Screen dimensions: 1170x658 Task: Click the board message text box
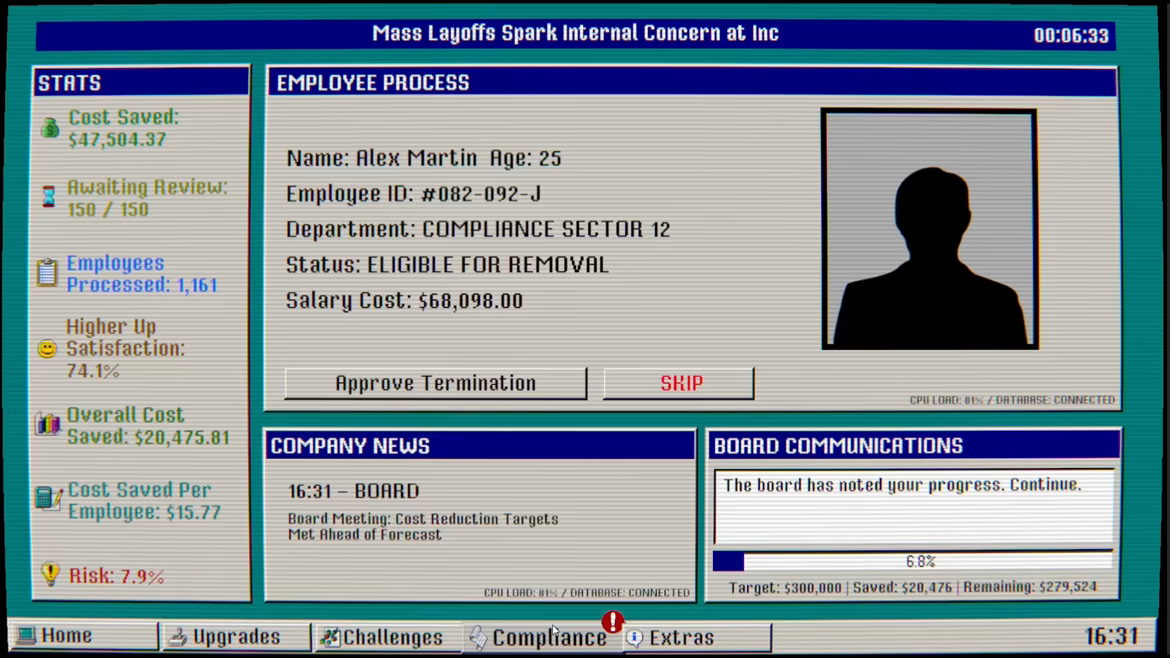914,507
